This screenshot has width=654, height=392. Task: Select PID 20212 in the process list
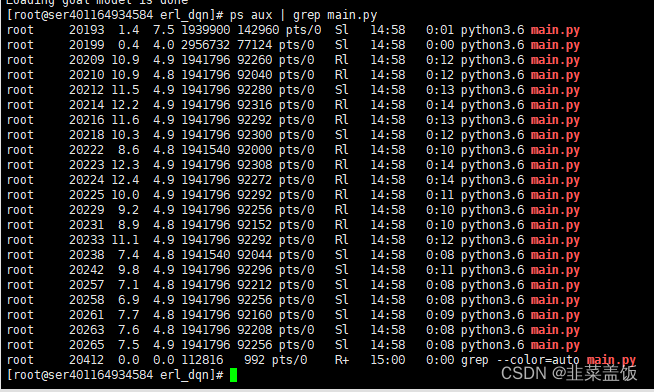coord(86,90)
